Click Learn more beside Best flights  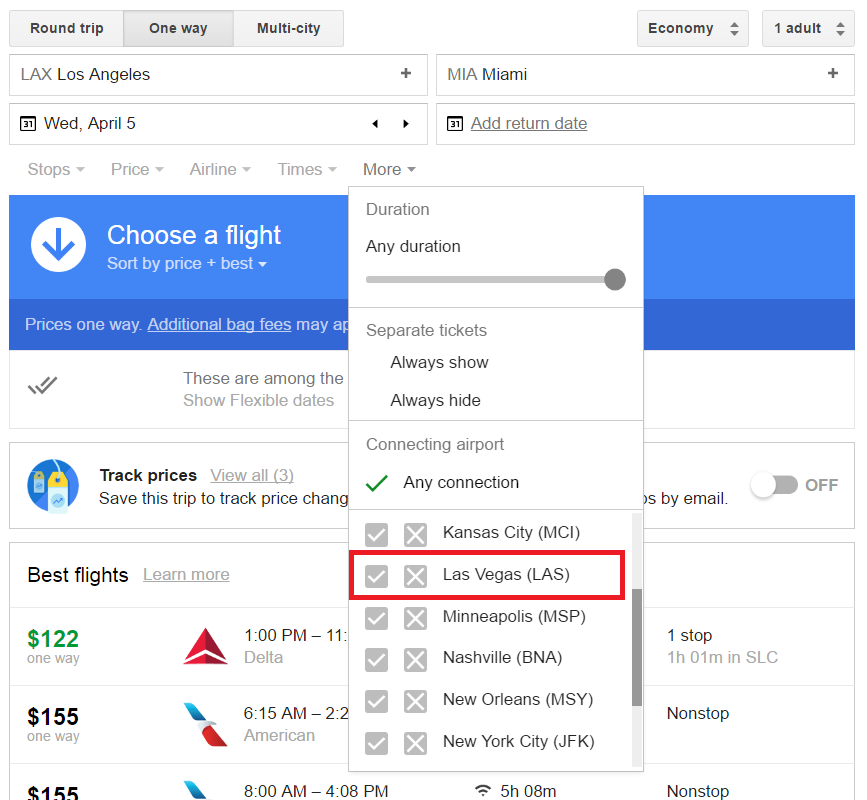186,575
